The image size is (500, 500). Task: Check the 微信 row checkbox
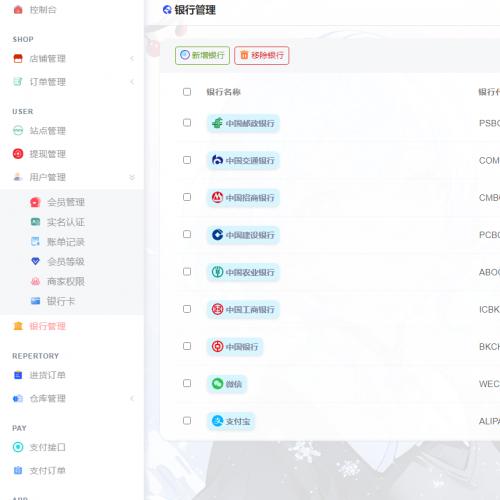pyautogui.click(x=187, y=383)
